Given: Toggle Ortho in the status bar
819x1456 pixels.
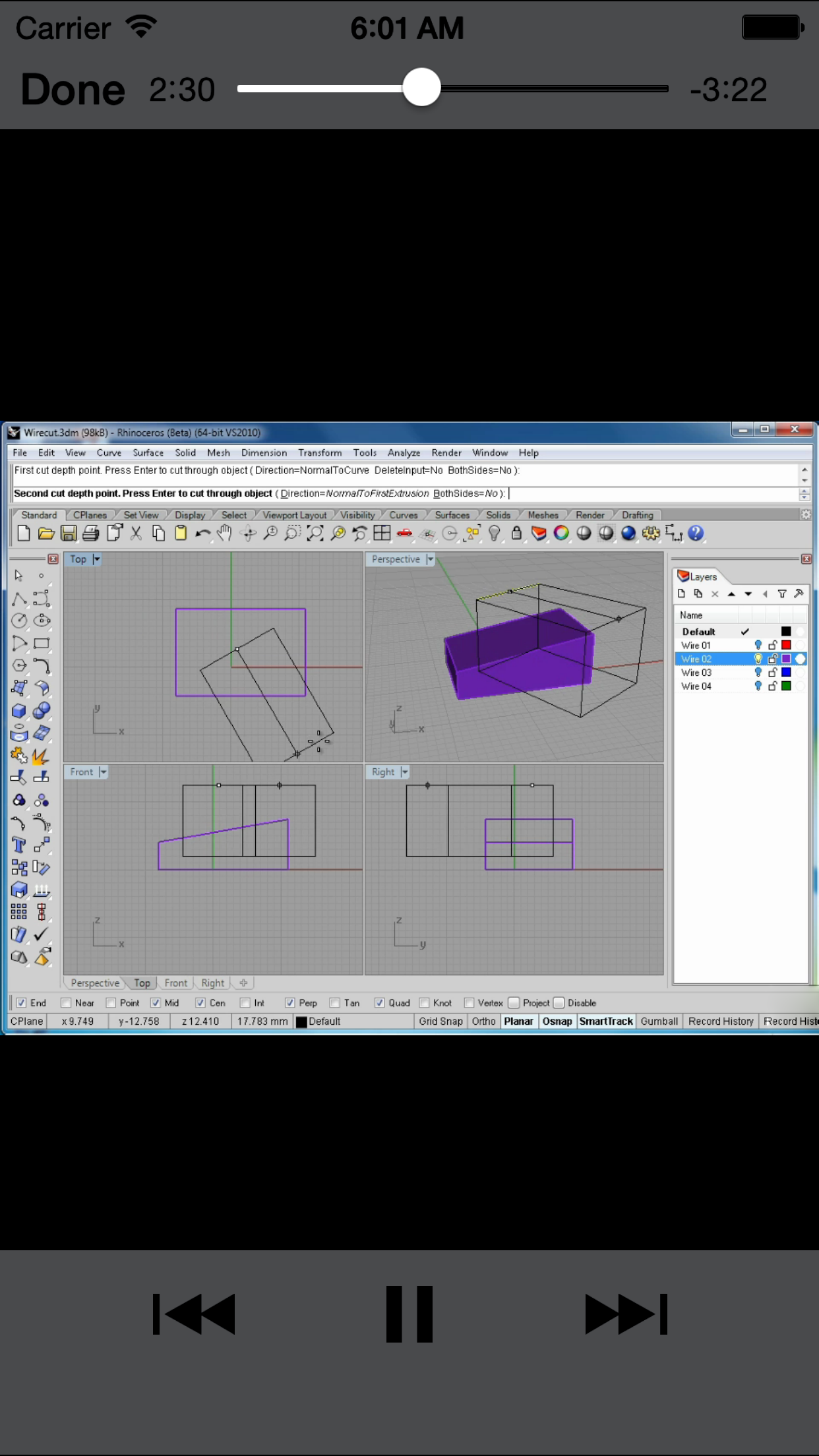Looking at the screenshot, I should point(483,1021).
